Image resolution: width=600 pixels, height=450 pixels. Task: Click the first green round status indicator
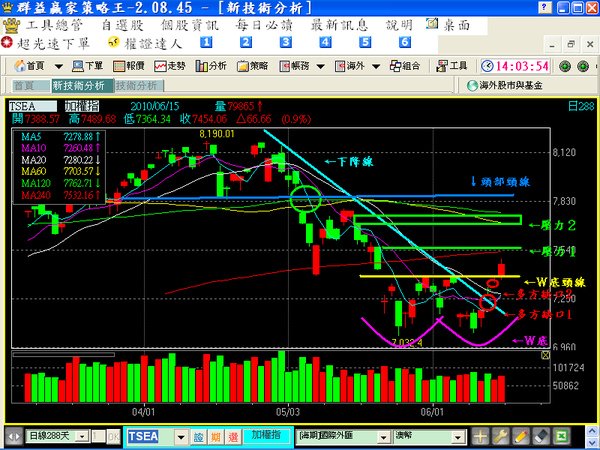coord(565,66)
